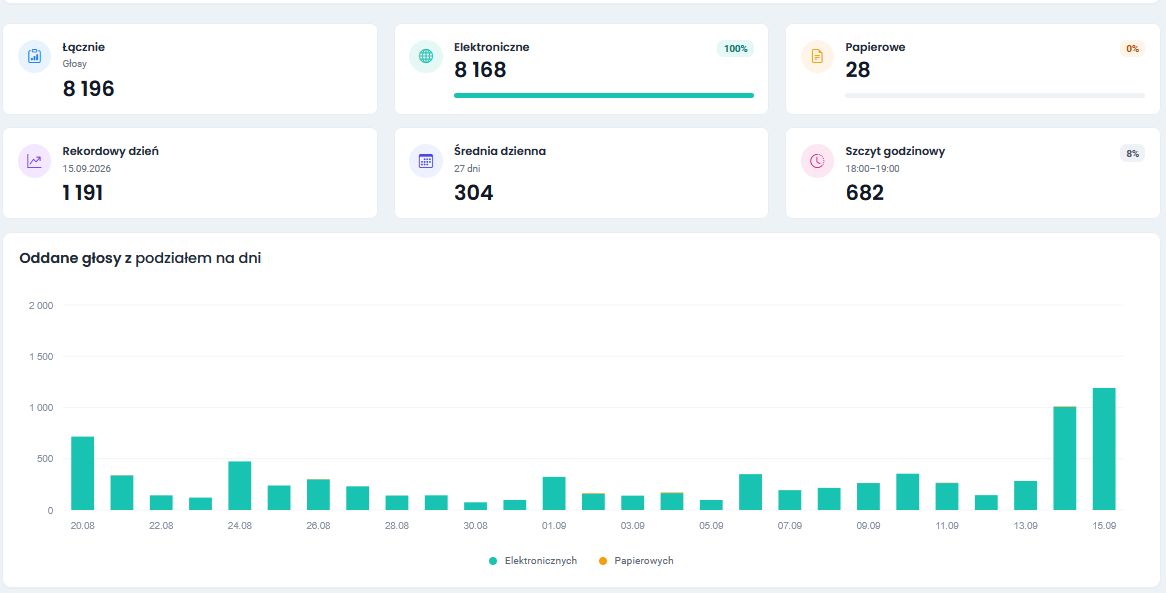This screenshot has height=593, width=1166.
Task: Click the Elektroniczne green progress bar
Action: click(604, 95)
